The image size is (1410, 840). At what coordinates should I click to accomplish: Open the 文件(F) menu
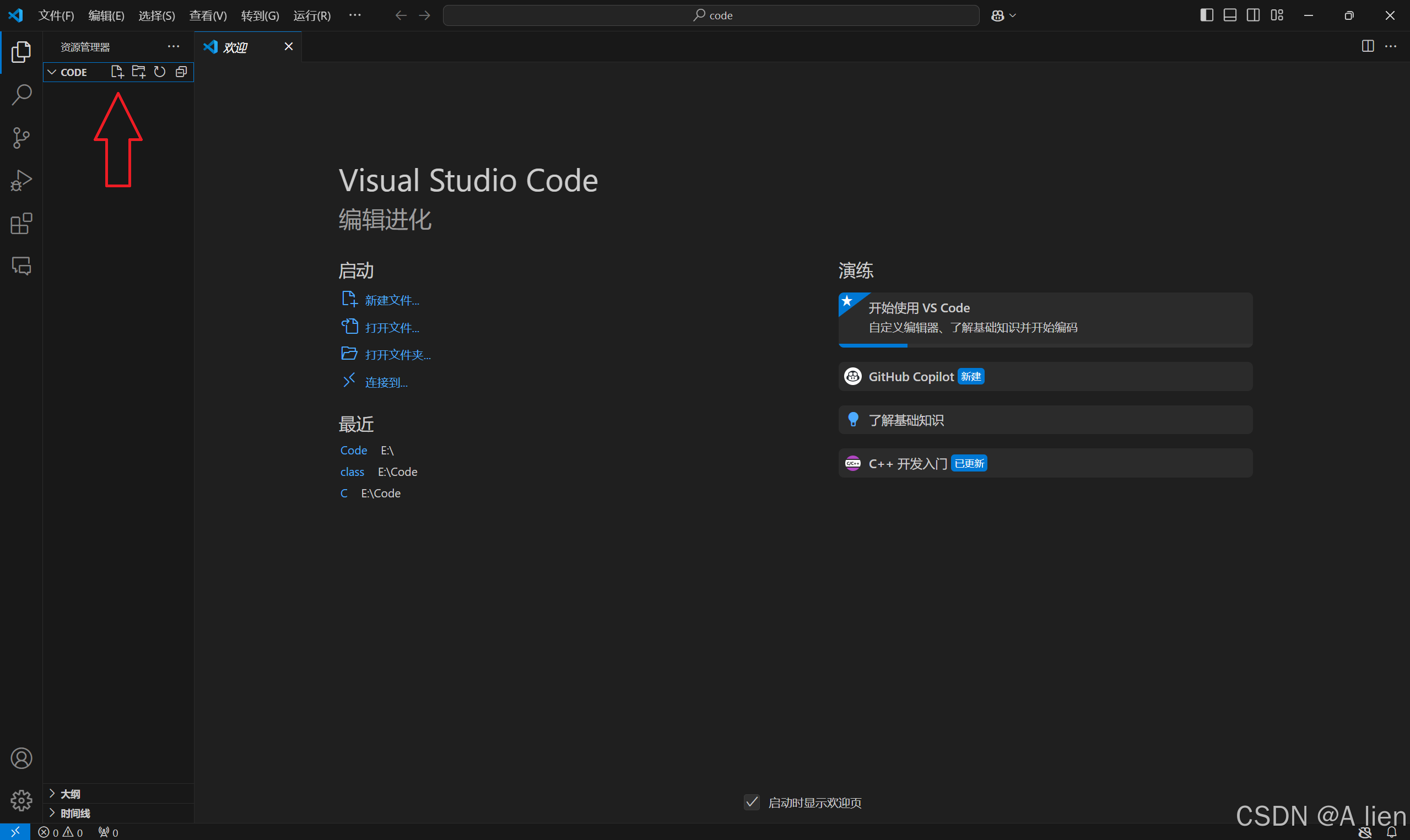56,16
